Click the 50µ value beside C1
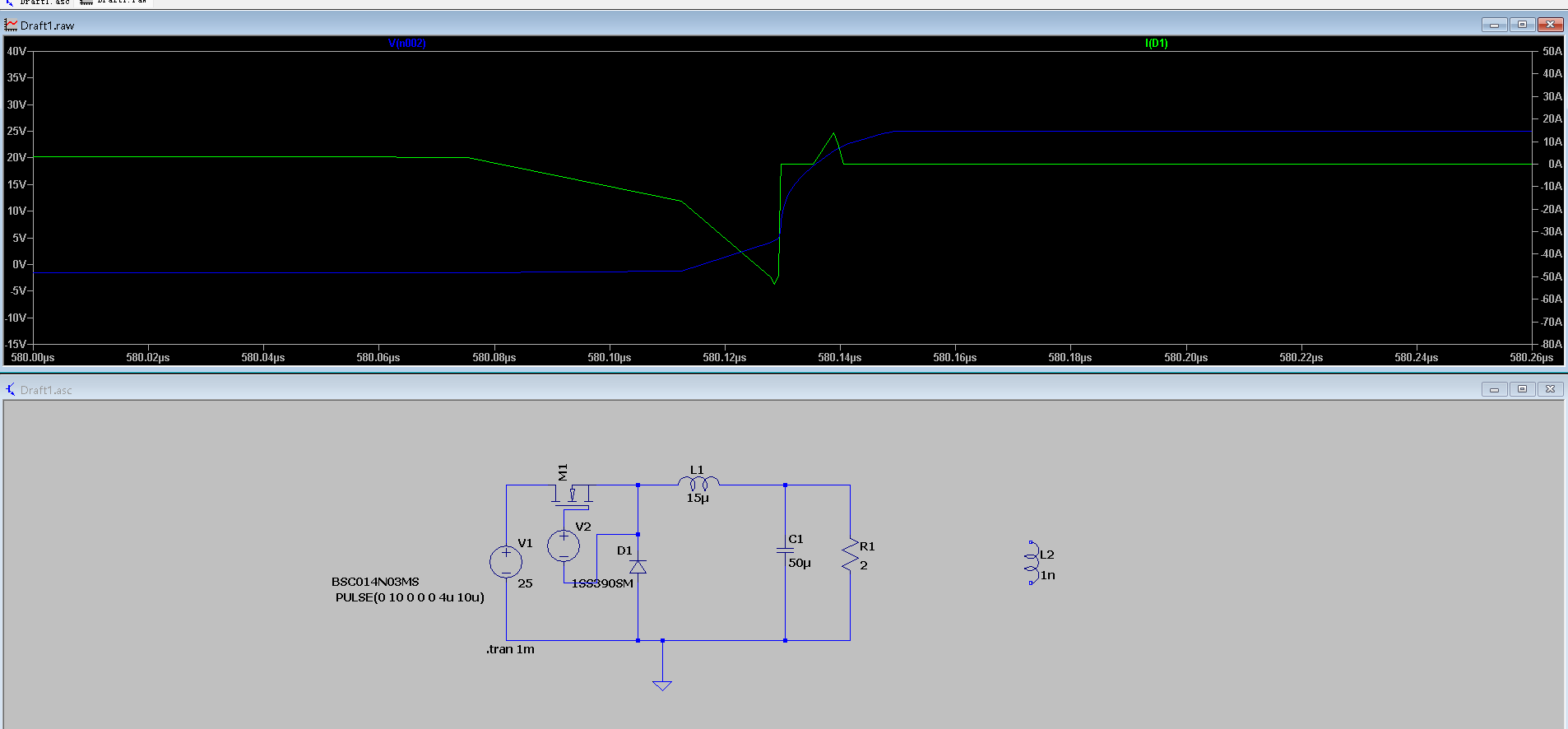The image size is (1568, 729). [800, 563]
